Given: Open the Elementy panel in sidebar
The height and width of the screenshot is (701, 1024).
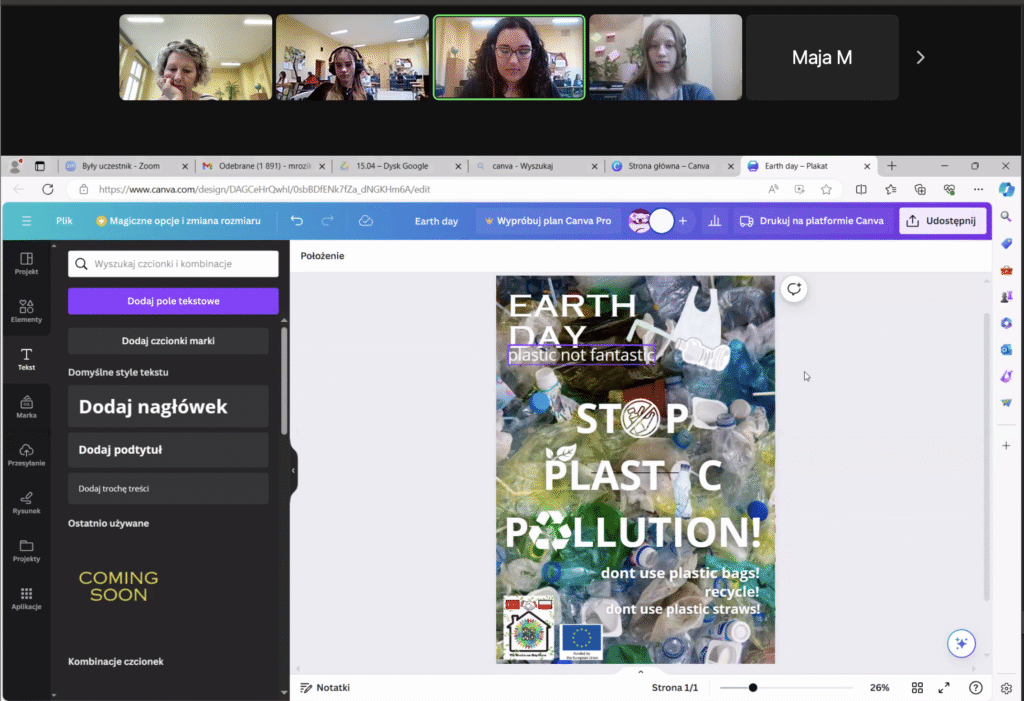Looking at the screenshot, I should 26,310.
